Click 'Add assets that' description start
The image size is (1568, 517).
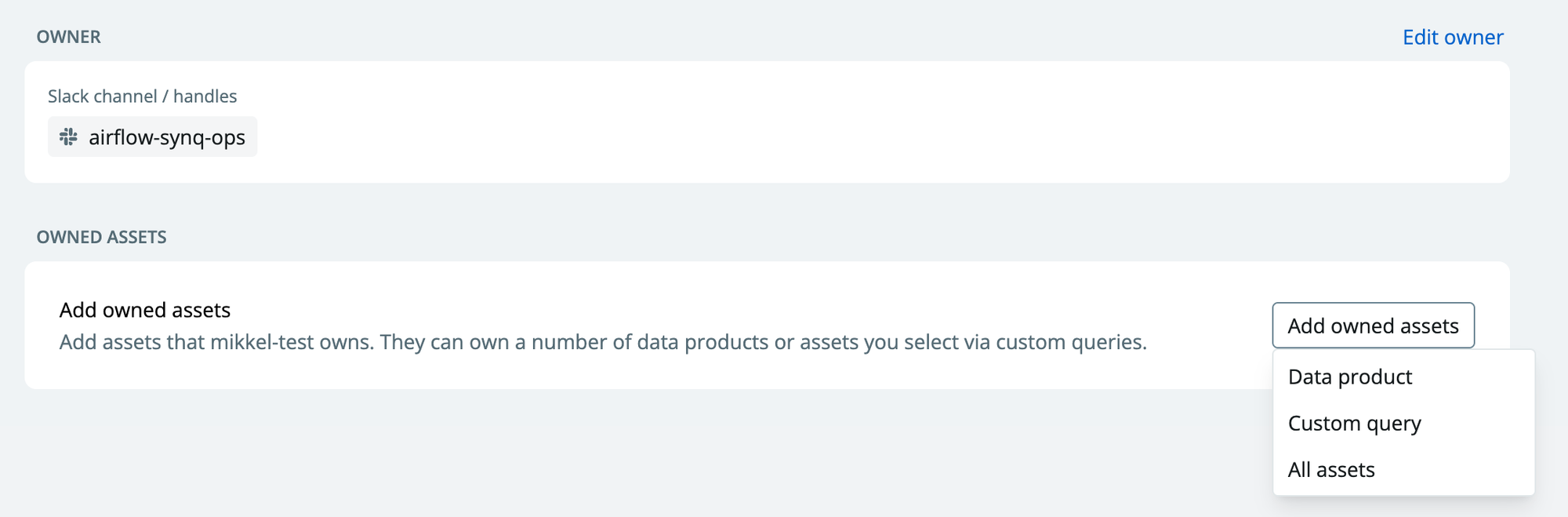[111, 342]
